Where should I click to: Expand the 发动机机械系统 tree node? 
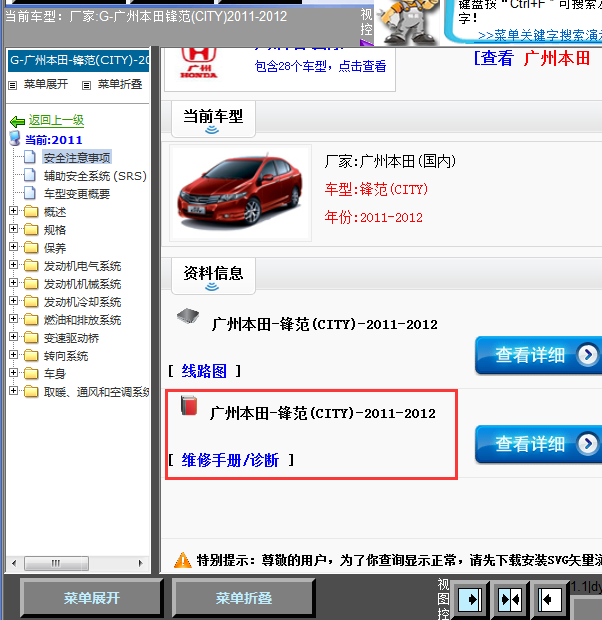point(13,283)
